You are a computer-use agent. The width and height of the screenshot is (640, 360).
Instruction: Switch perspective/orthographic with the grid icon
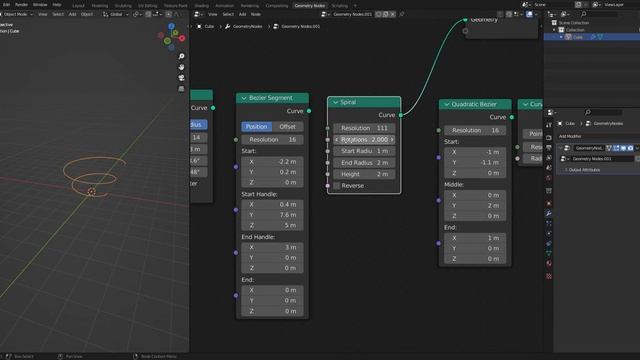(181, 89)
